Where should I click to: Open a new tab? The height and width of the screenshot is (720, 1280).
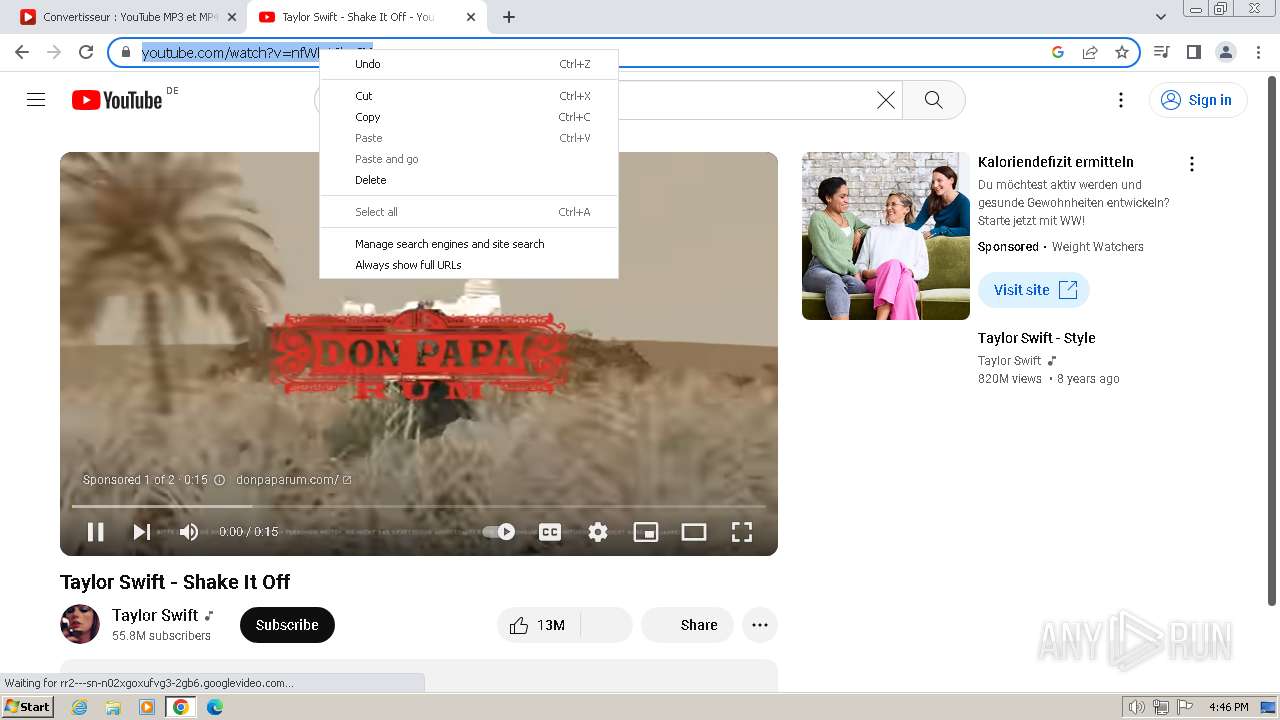tap(509, 17)
